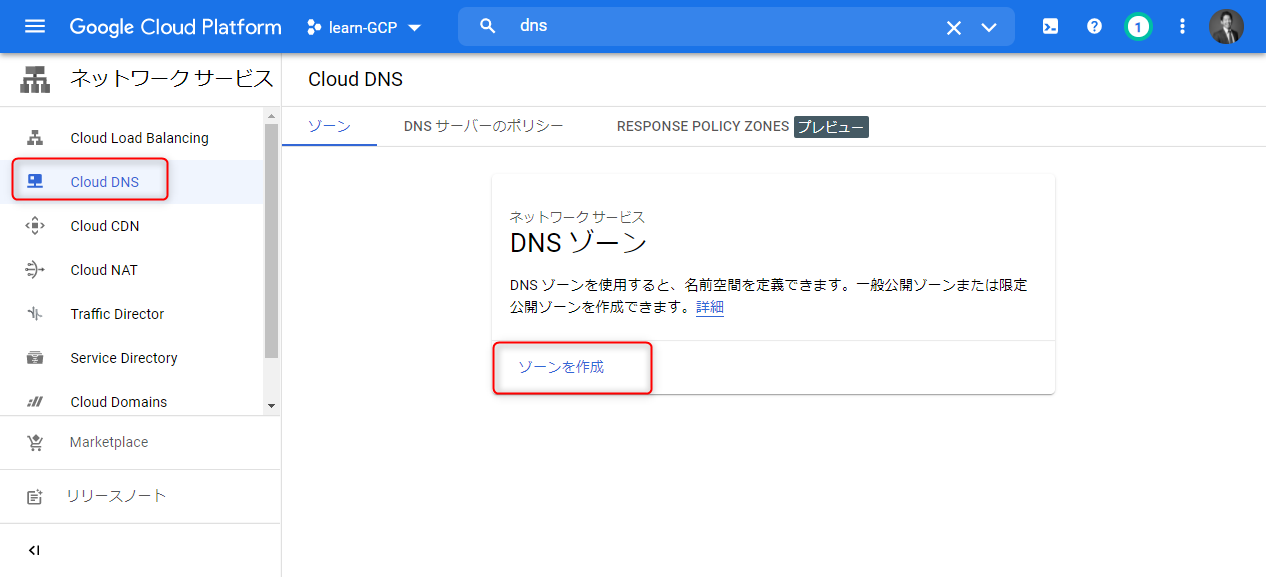This screenshot has width=1266, height=577.
Task: Click the DNS ゾーン card heading
Action: coord(579,243)
